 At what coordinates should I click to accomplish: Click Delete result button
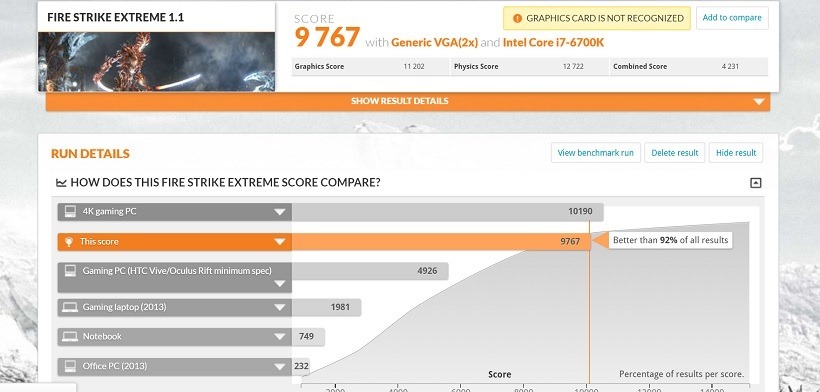[x=675, y=153]
